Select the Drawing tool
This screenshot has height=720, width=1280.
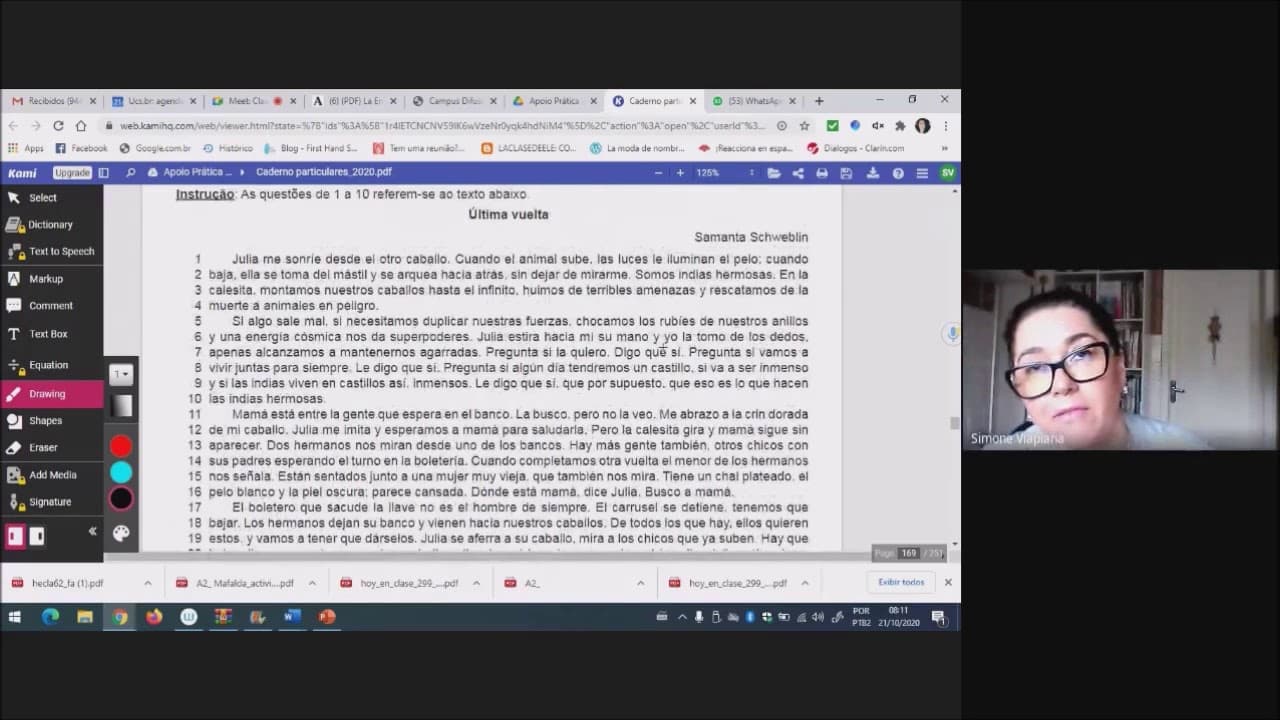(x=51, y=394)
